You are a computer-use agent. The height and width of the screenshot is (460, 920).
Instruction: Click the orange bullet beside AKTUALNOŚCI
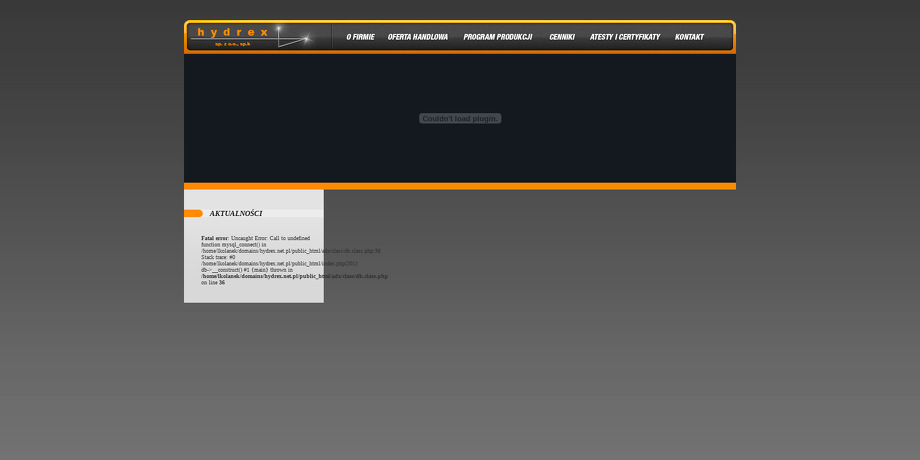pyautogui.click(x=193, y=213)
